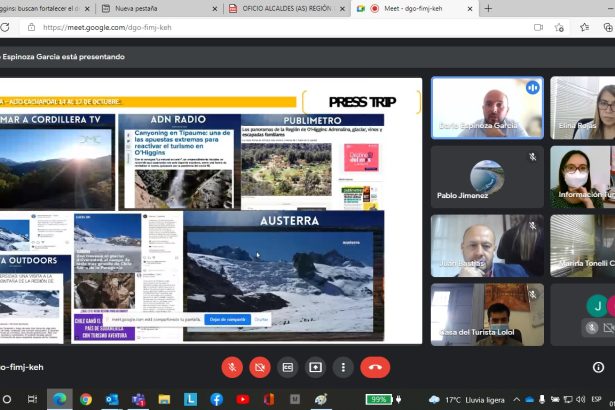615x410 pixels.
Task: Open Outlook from taskbar
Action: point(112,399)
